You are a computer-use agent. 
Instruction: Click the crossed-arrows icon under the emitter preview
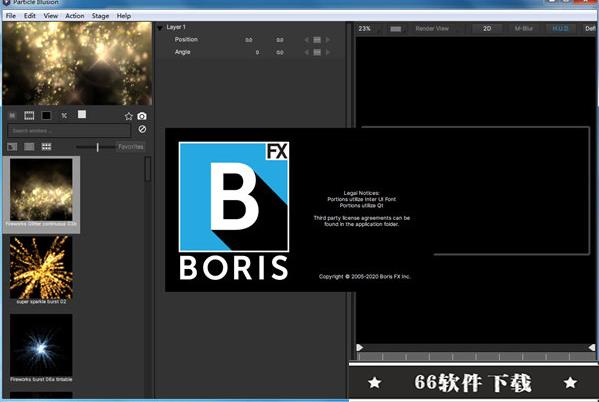64,115
